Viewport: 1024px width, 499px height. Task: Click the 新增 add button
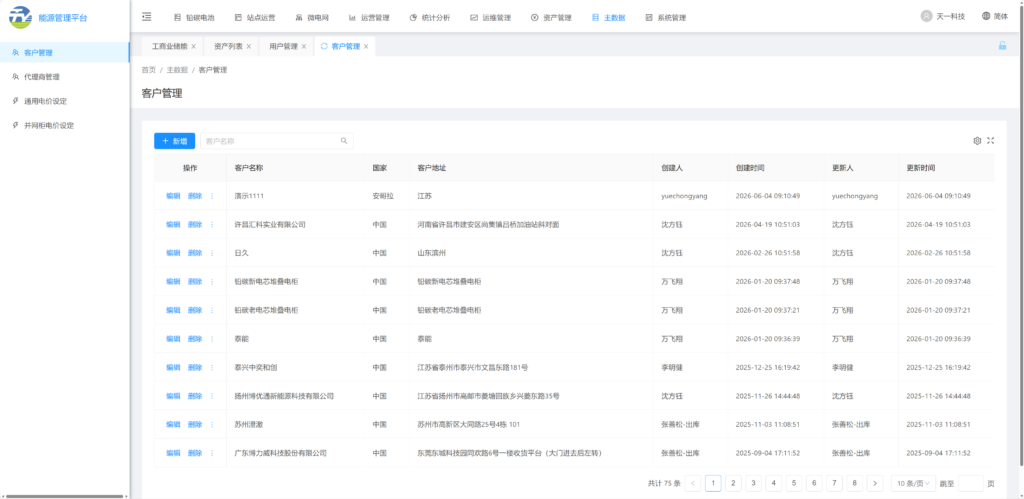pyautogui.click(x=174, y=140)
